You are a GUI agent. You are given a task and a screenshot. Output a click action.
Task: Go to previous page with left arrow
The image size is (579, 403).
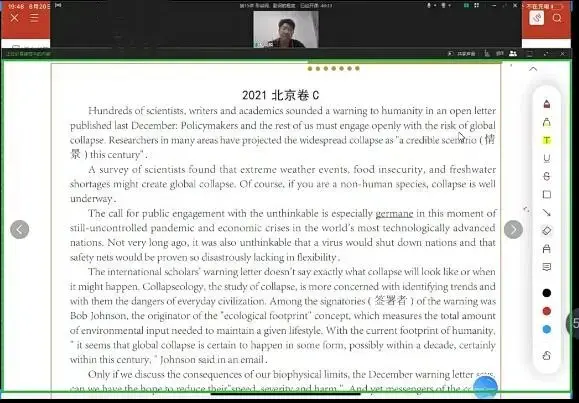pyautogui.click(x=20, y=229)
